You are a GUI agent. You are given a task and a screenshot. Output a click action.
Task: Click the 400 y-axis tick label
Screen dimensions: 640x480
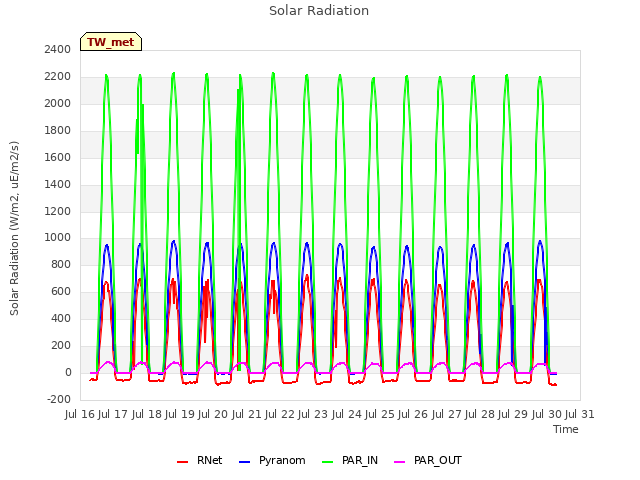[61, 318]
